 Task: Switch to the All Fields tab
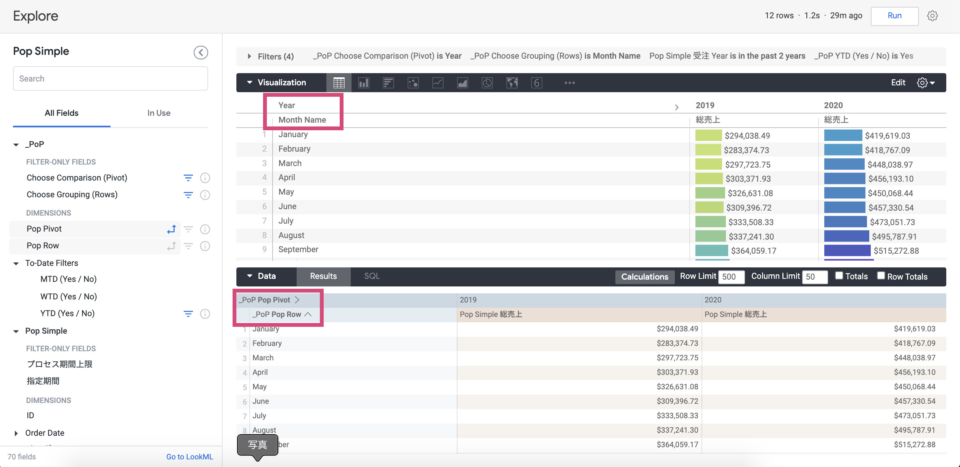click(x=61, y=113)
